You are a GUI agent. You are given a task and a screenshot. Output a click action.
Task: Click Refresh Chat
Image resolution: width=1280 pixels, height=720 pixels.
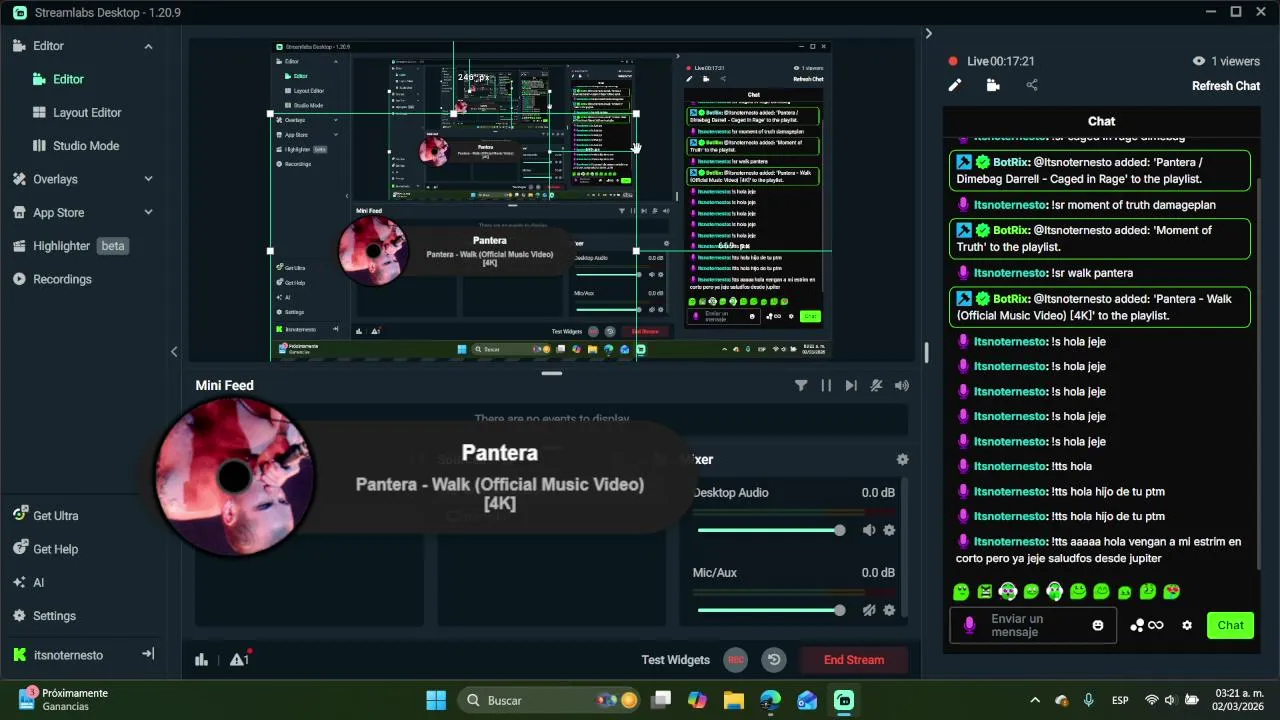point(1225,86)
